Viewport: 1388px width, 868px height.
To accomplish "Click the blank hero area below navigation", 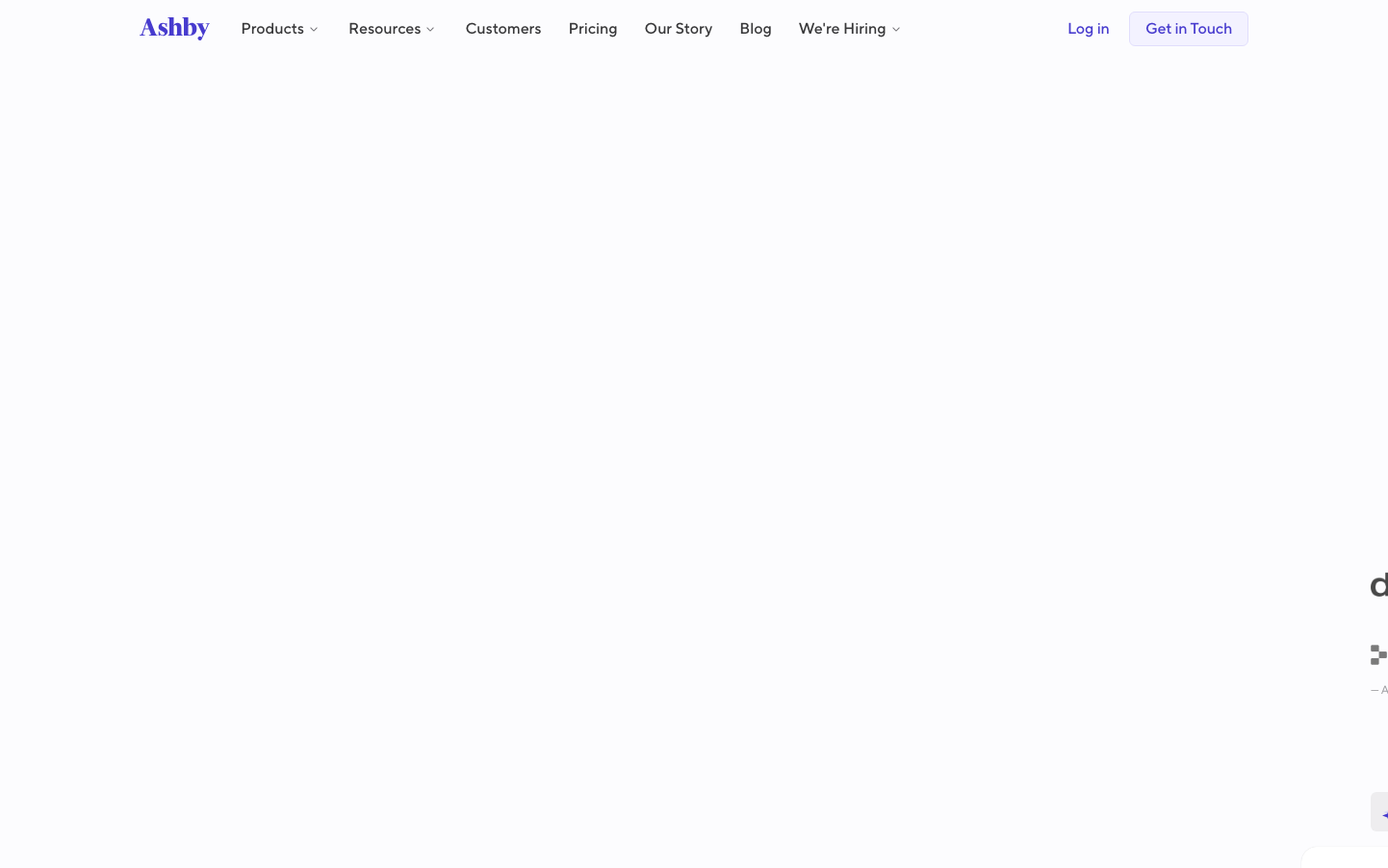I will (x=674, y=337).
